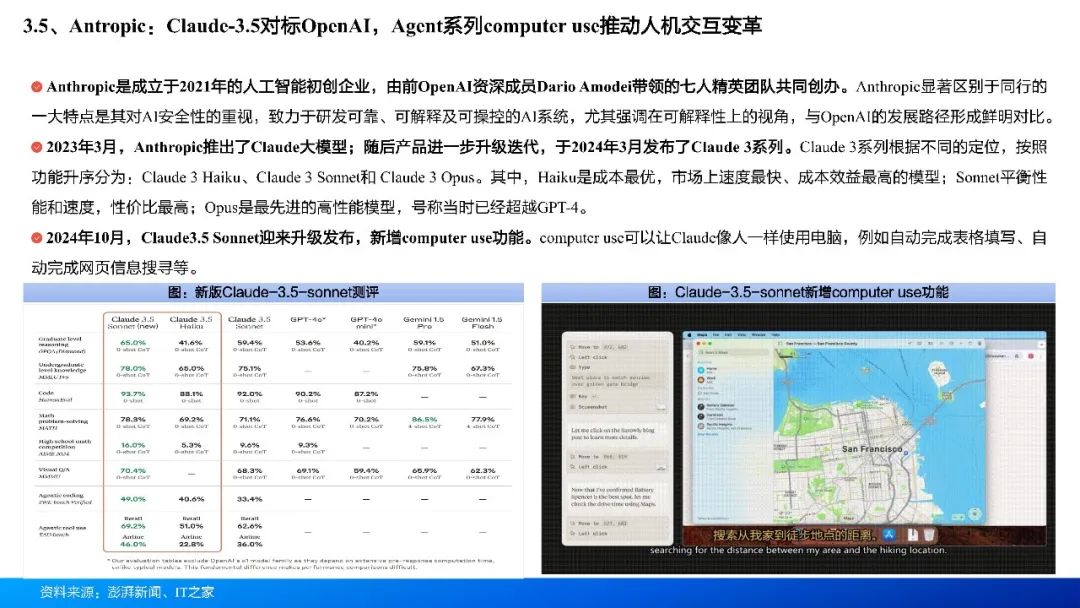Click column header 'GPT-4o*'
Screen dimensions: 1080x608
[x=308, y=319]
